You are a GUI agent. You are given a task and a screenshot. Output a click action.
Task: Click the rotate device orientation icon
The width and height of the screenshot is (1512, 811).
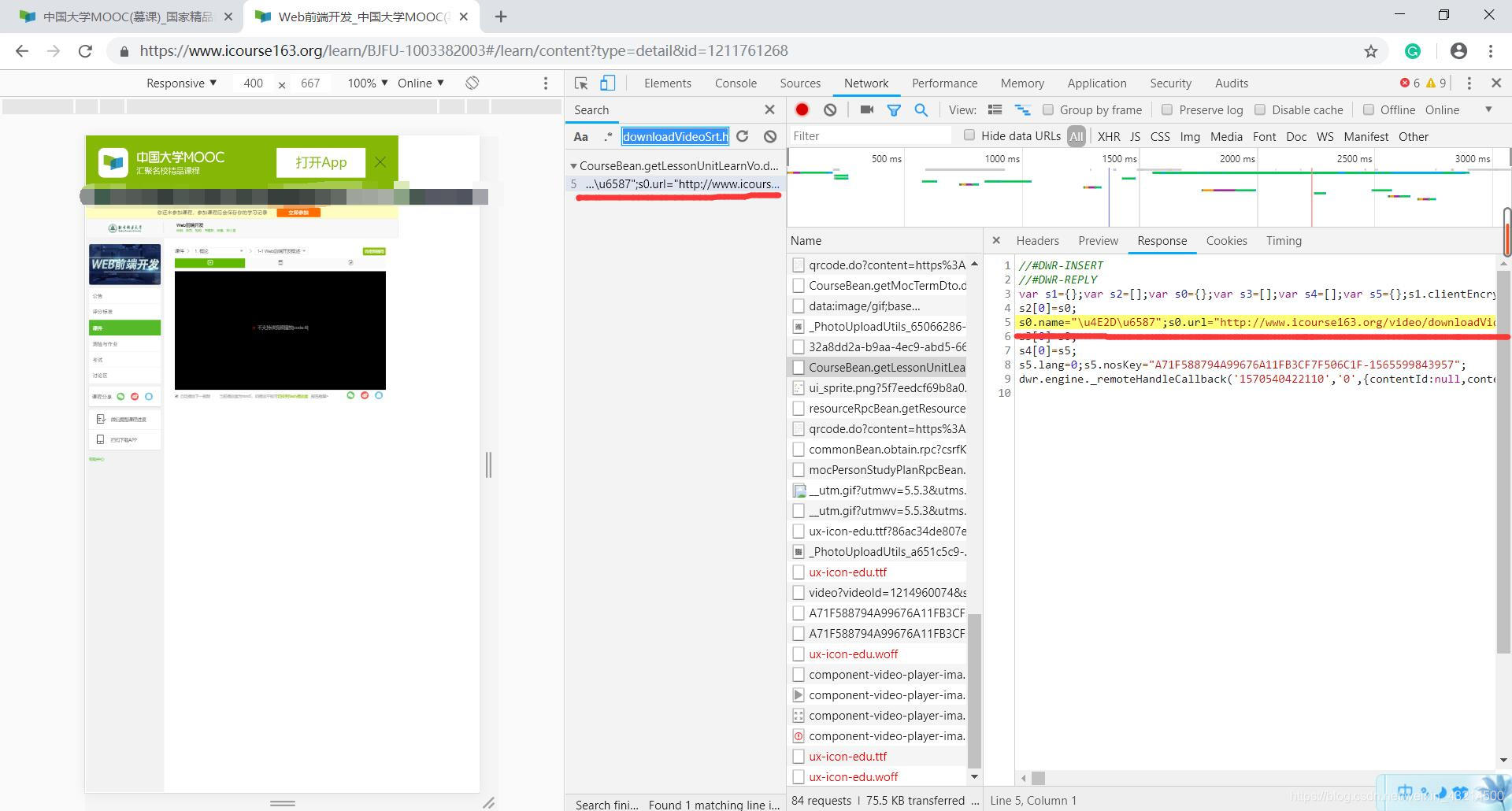click(x=472, y=83)
